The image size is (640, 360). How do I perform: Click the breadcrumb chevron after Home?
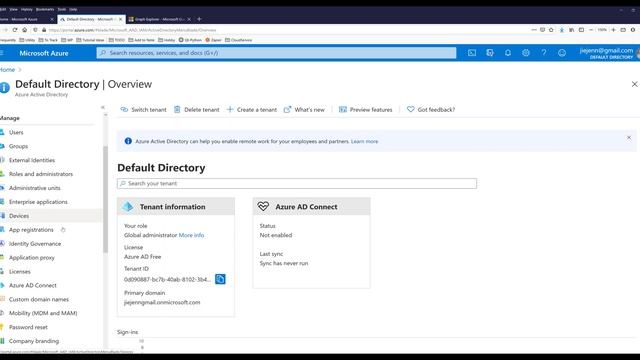tap(20, 70)
